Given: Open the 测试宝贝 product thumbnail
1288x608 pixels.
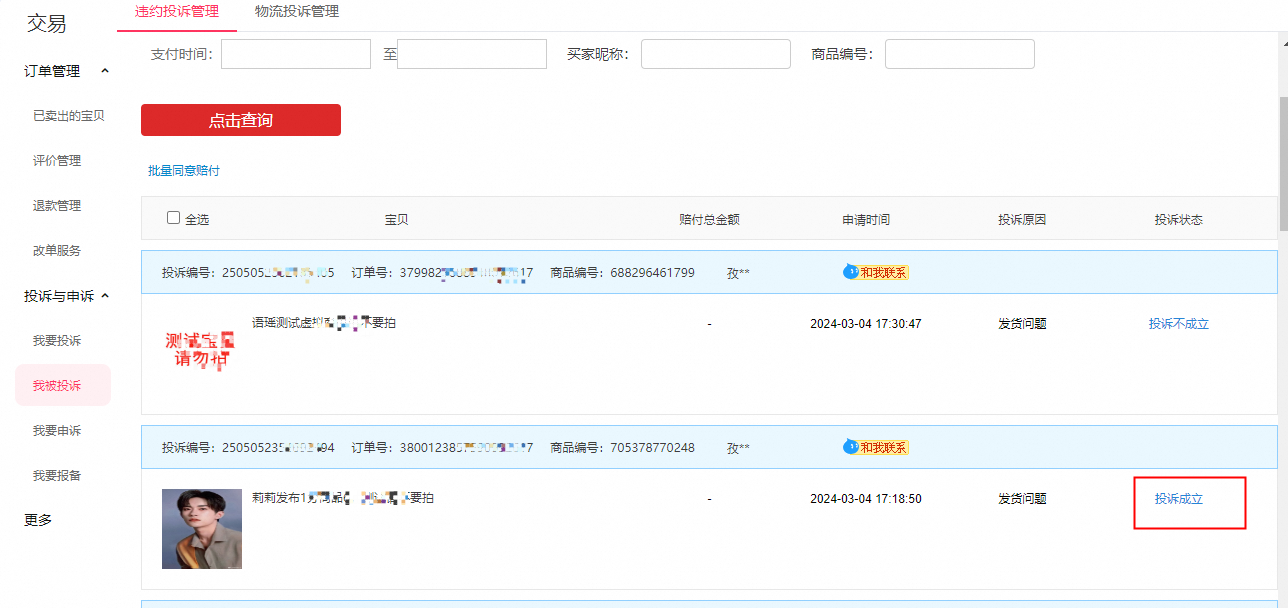Looking at the screenshot, I should (x=202, y=349).
